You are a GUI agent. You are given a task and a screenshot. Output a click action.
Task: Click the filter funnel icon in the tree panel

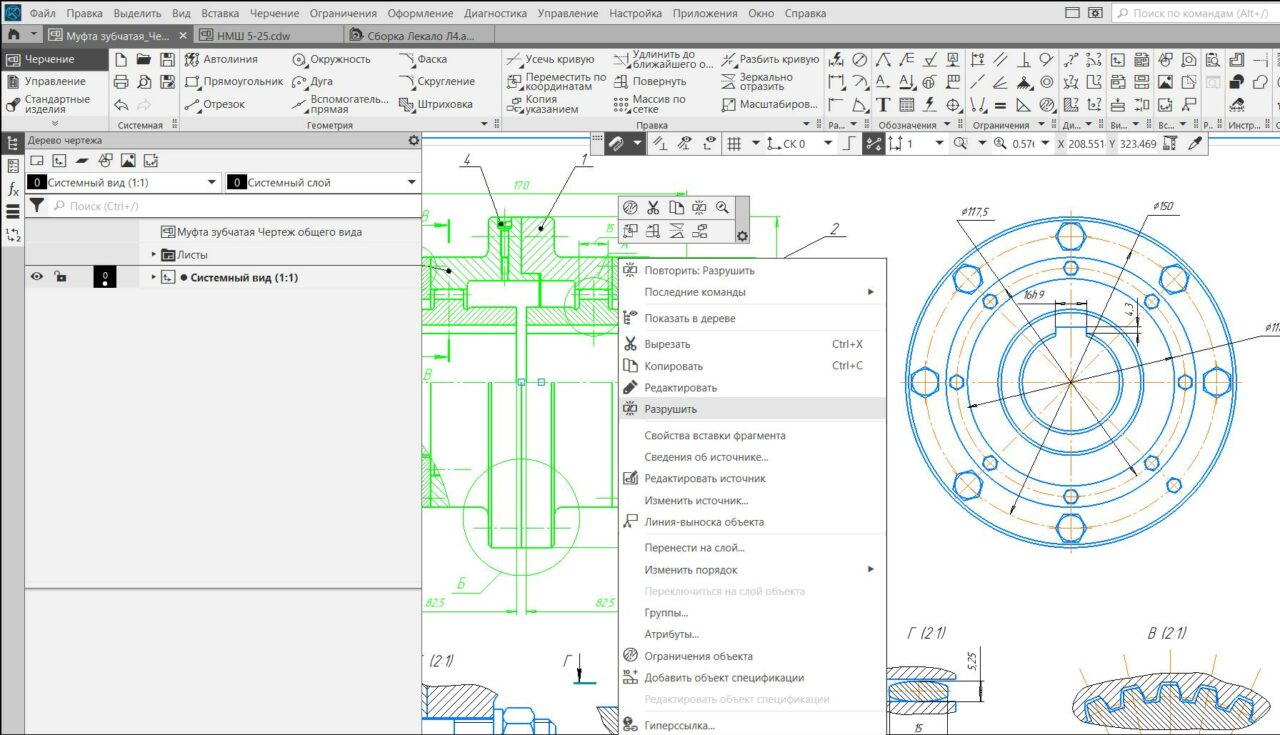coord(37,205)
